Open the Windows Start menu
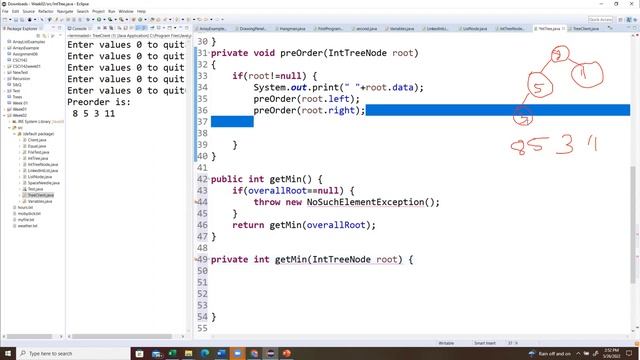 pyautogui.click(x=8, y=353)
